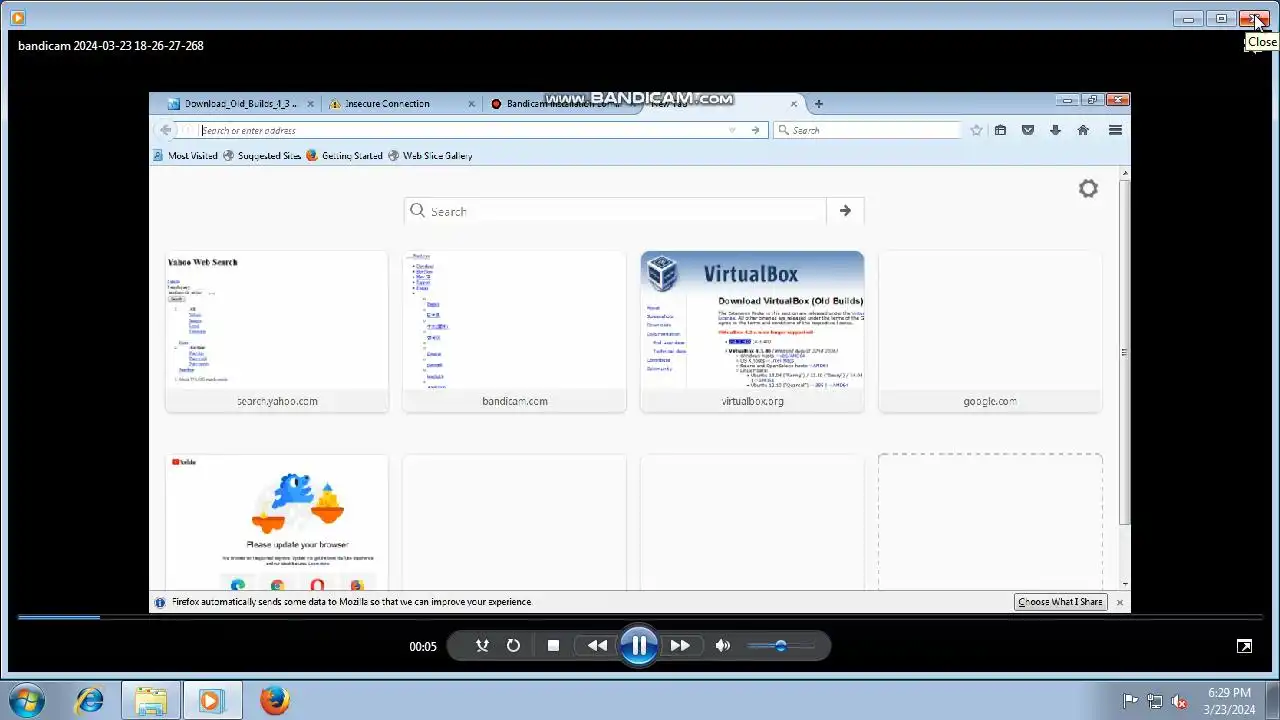
Task: Open the virtualbox.org thumbnail tile
Action: (x=752, y=331)
